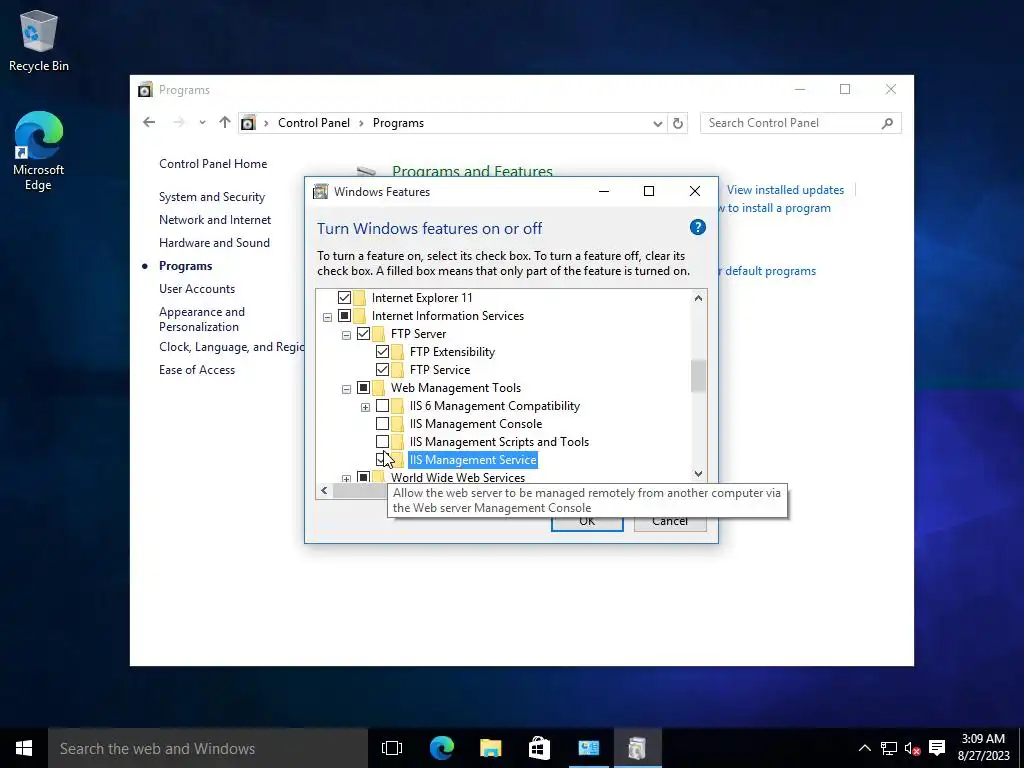This screenshot has width=1024, height=768.
Task: Show hidden system tray icons
Action: [864, 748]
